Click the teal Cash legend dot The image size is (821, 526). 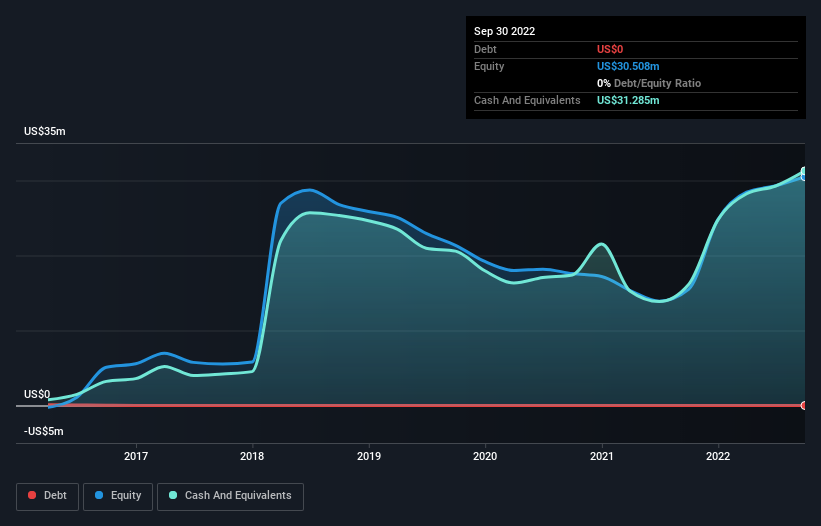pos(173,495)
